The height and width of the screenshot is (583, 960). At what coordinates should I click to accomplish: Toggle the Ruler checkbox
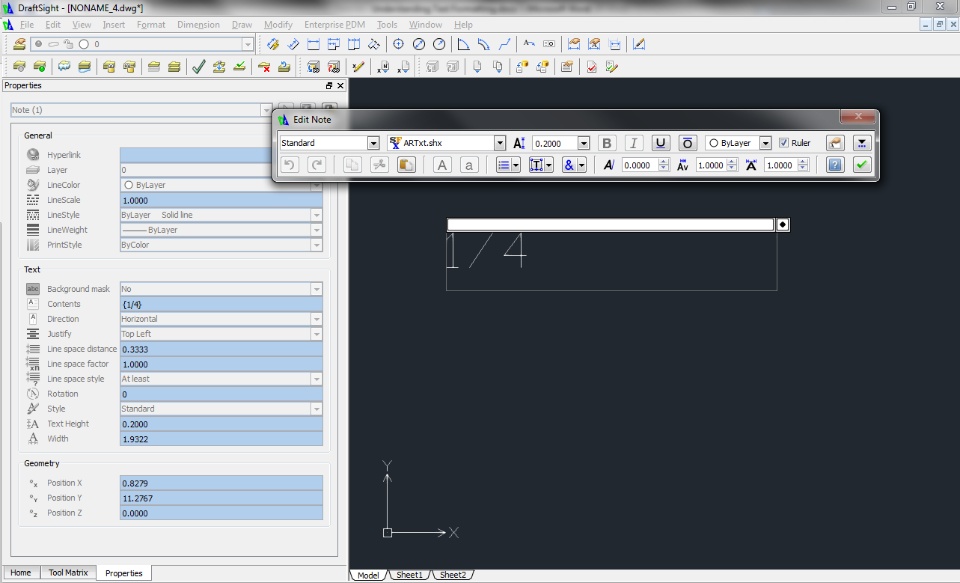(784, 143)
